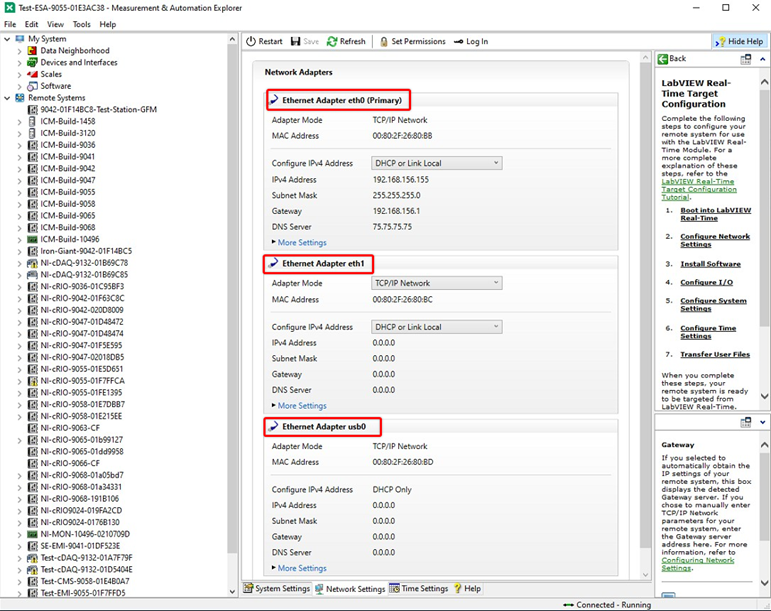Select NI-MON-10496-0210709D device icon

32,534
